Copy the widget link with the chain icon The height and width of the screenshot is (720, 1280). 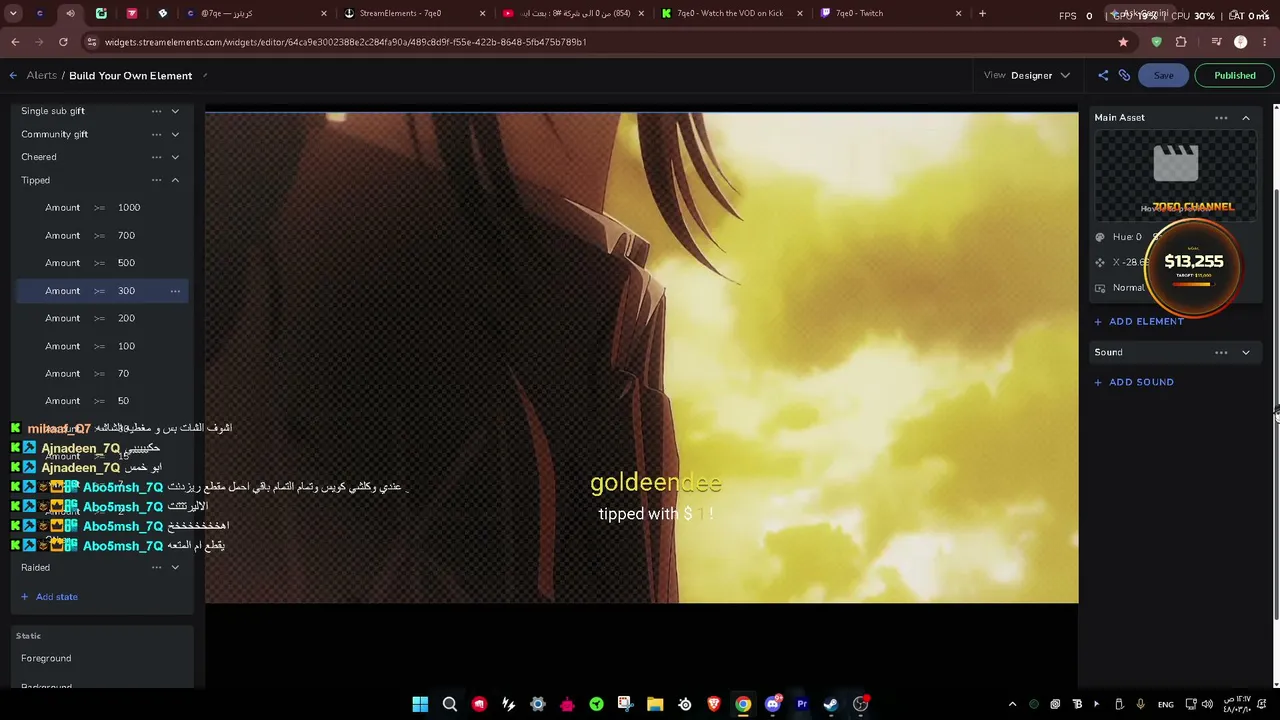(x=1124, y=76)
